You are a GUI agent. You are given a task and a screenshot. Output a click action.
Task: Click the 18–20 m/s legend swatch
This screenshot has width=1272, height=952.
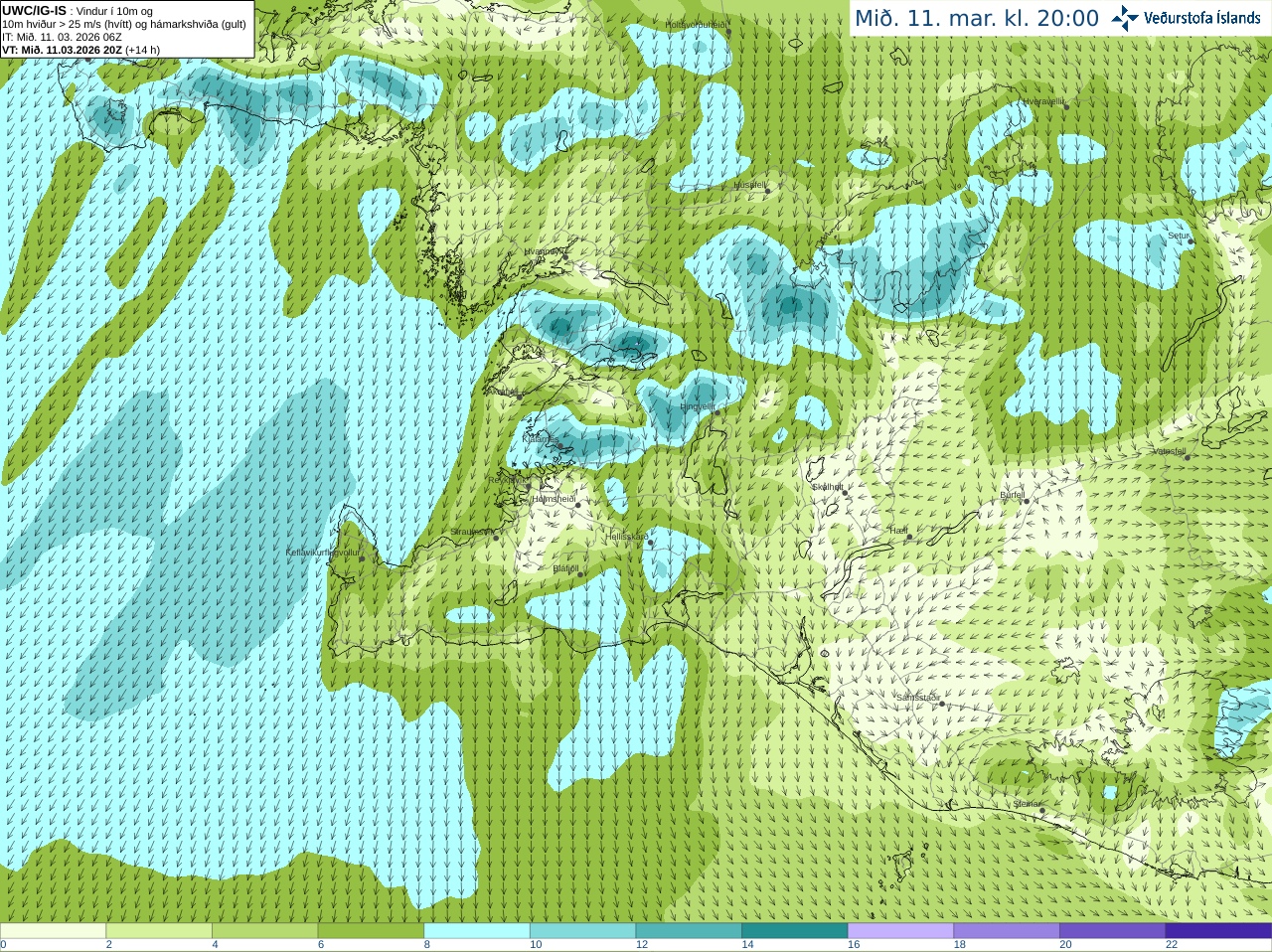click(1007, 931)
